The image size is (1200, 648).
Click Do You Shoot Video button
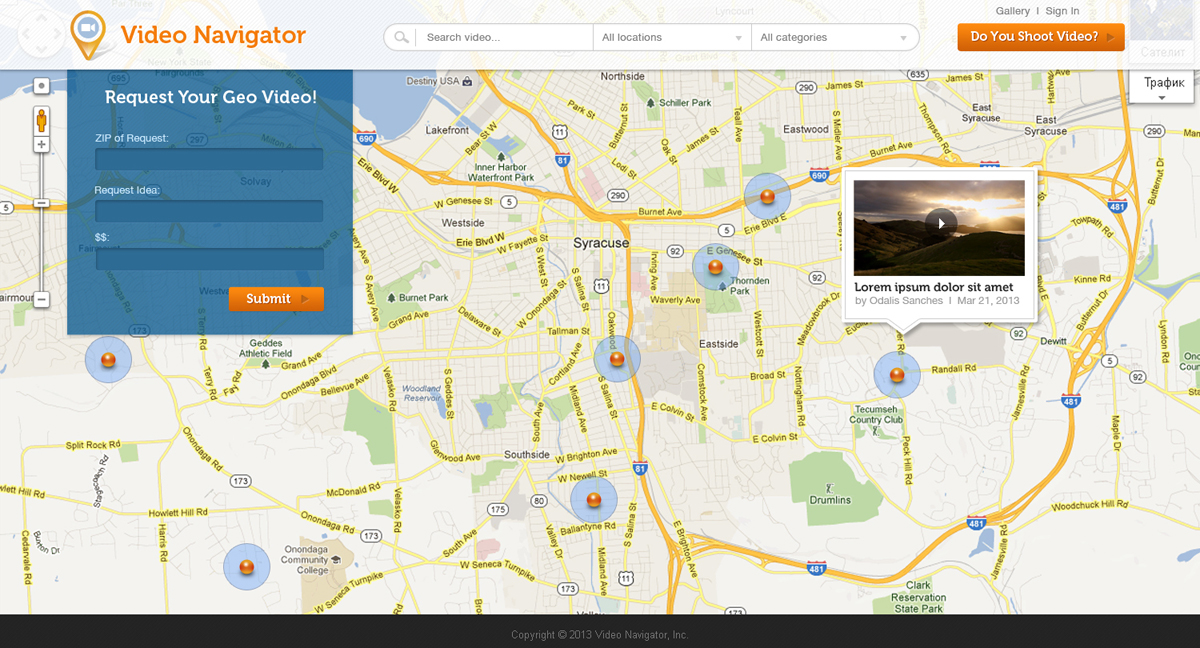pyautogui.click(x=1041, y=37)
